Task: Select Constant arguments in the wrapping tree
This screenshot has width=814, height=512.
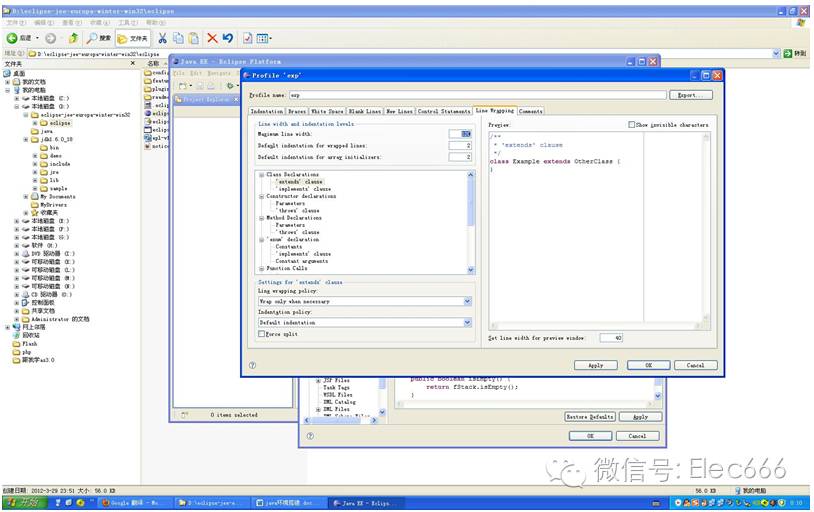Action: (x=302, y=261)
